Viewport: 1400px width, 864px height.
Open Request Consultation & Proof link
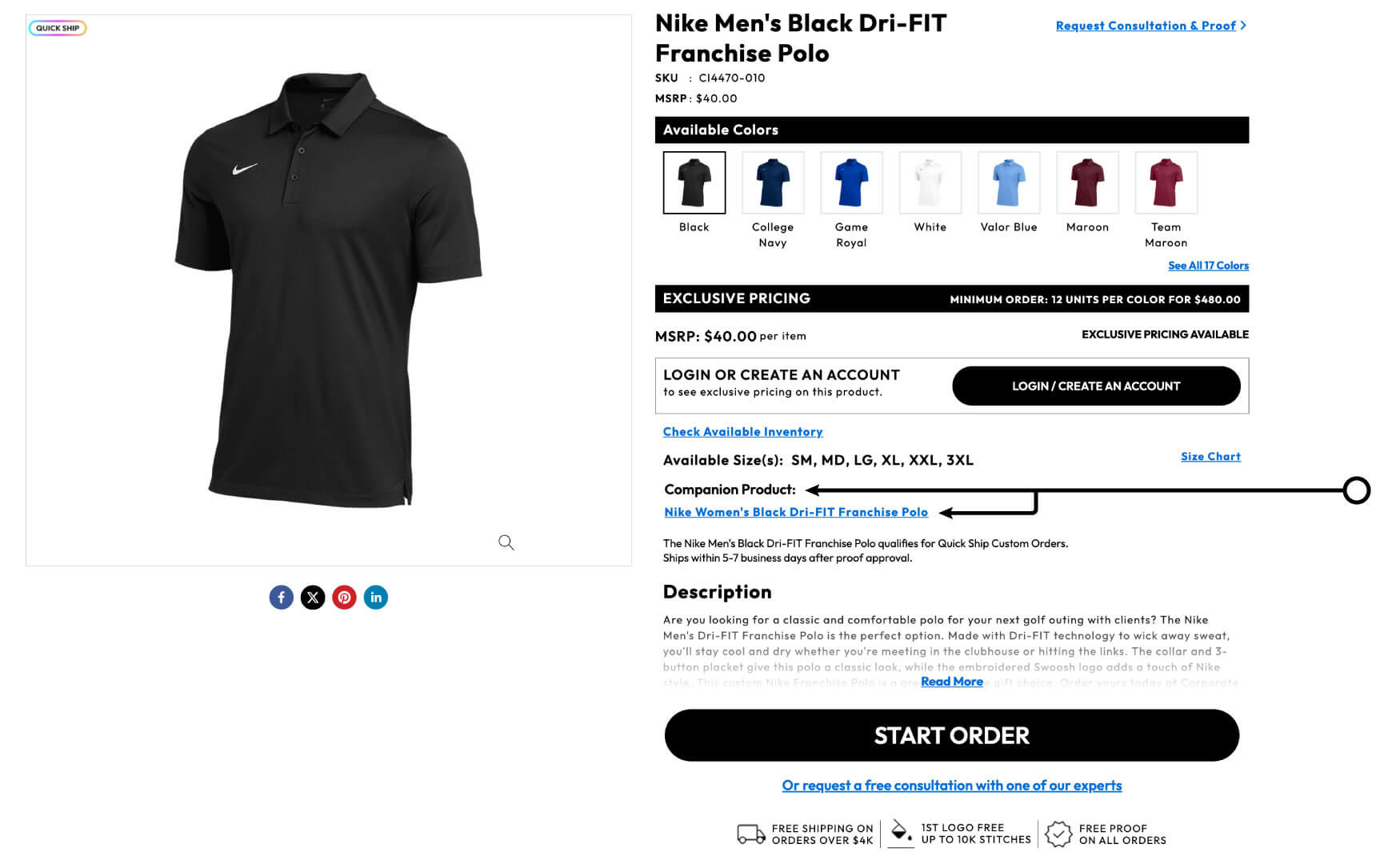[1150, 26]
